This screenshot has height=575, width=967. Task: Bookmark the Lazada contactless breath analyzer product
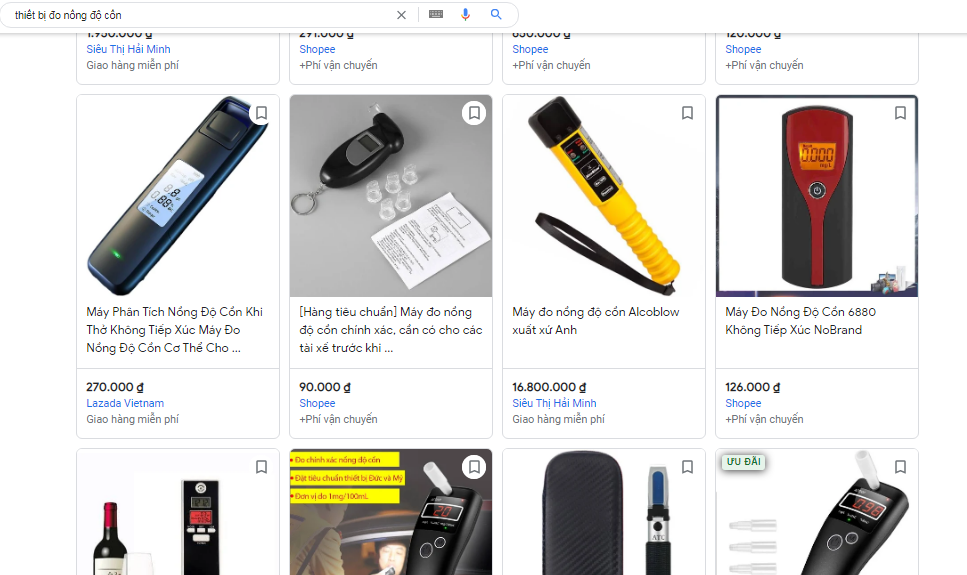261,113
